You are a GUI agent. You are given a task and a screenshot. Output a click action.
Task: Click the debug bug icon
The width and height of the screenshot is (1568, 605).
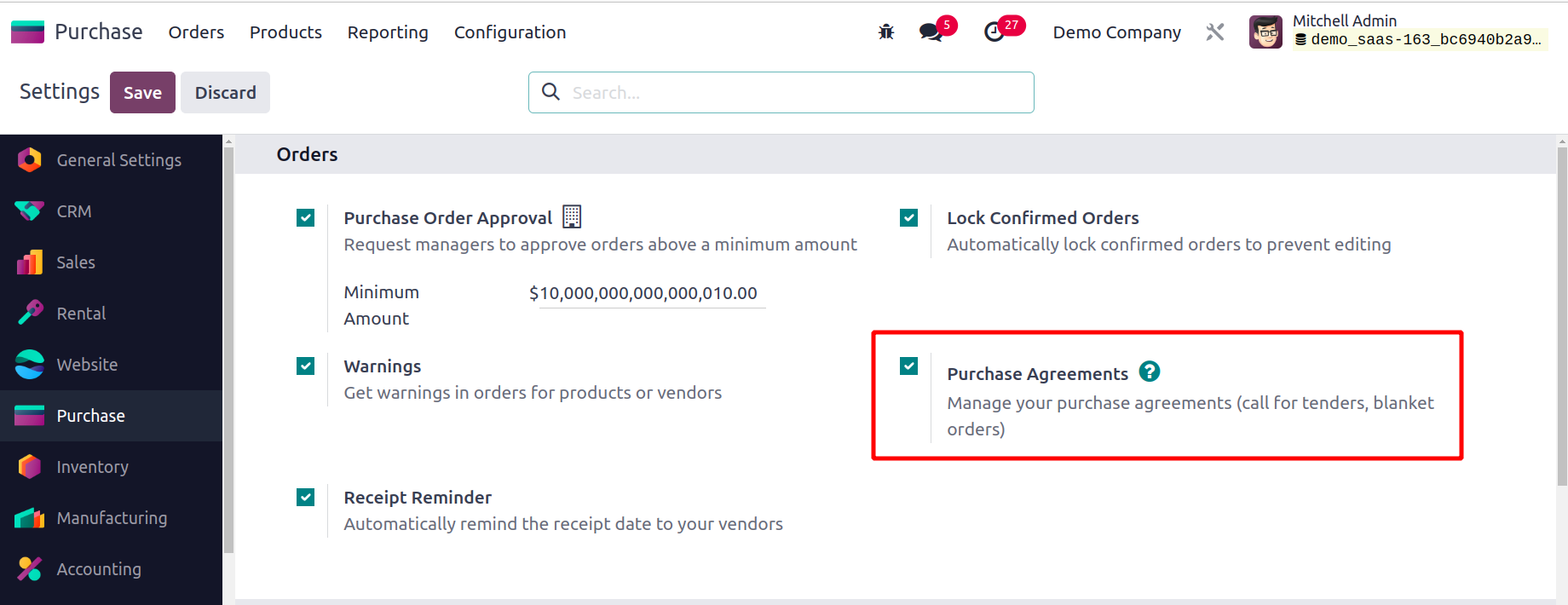[886, 32]
